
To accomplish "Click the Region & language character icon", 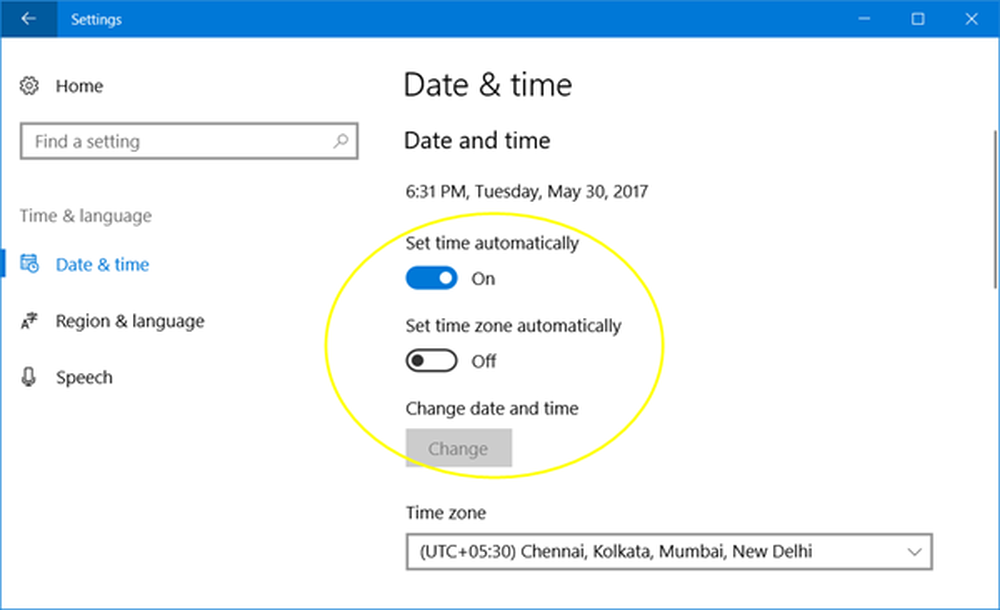I will pos(28,321).
